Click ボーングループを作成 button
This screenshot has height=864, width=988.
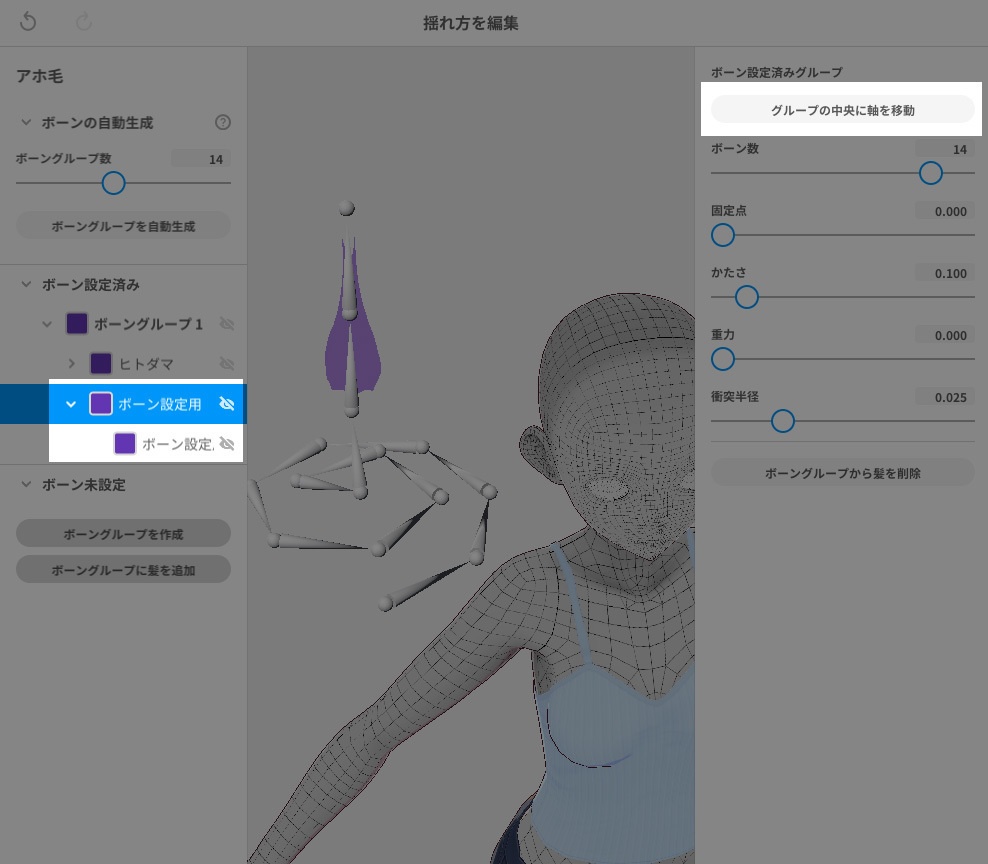point(124,534)
